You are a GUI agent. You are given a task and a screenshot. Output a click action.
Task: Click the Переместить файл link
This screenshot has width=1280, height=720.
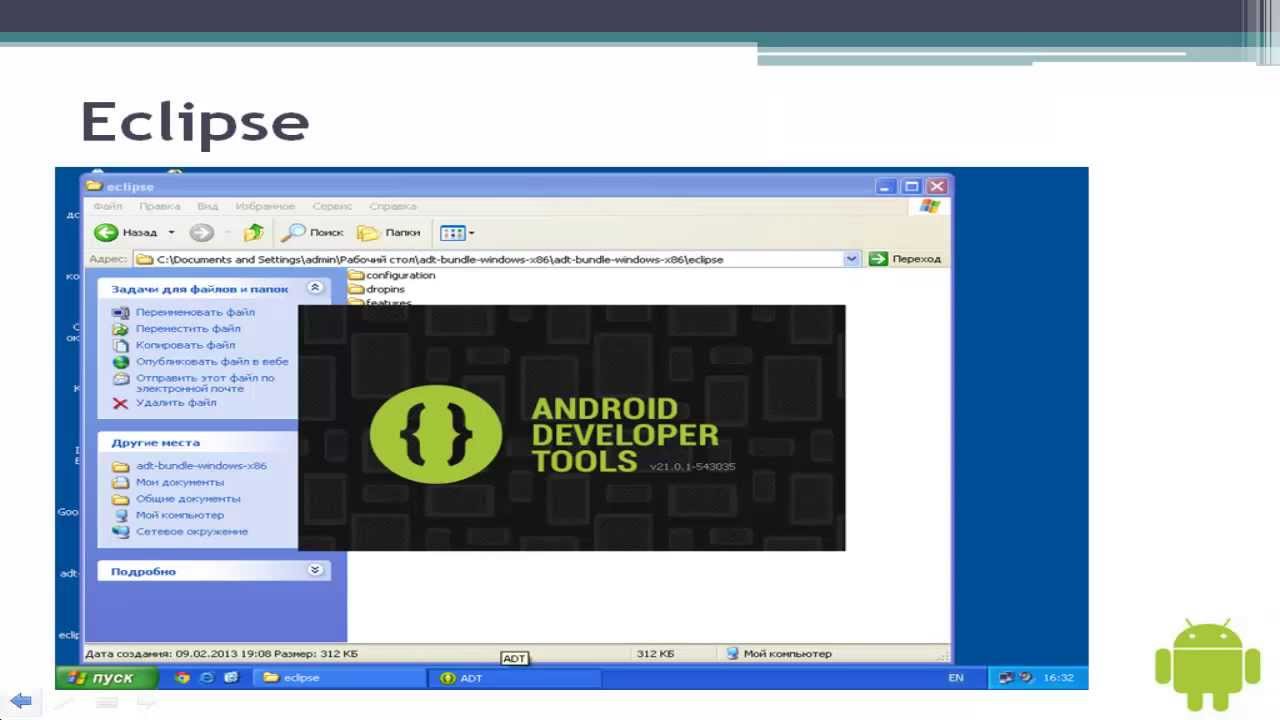pos(188,328)
